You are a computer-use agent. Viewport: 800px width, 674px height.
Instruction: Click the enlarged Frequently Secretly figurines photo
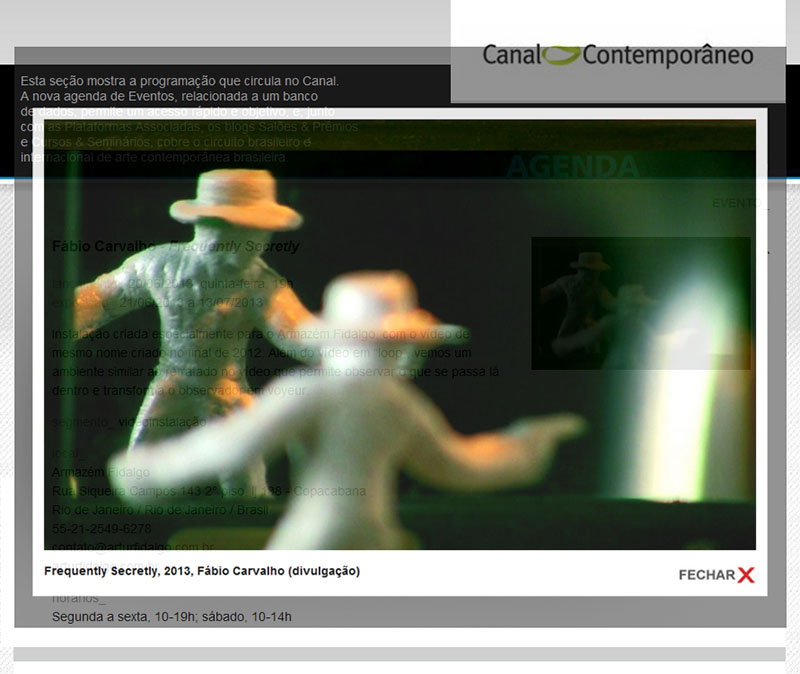tap(399, 335)
